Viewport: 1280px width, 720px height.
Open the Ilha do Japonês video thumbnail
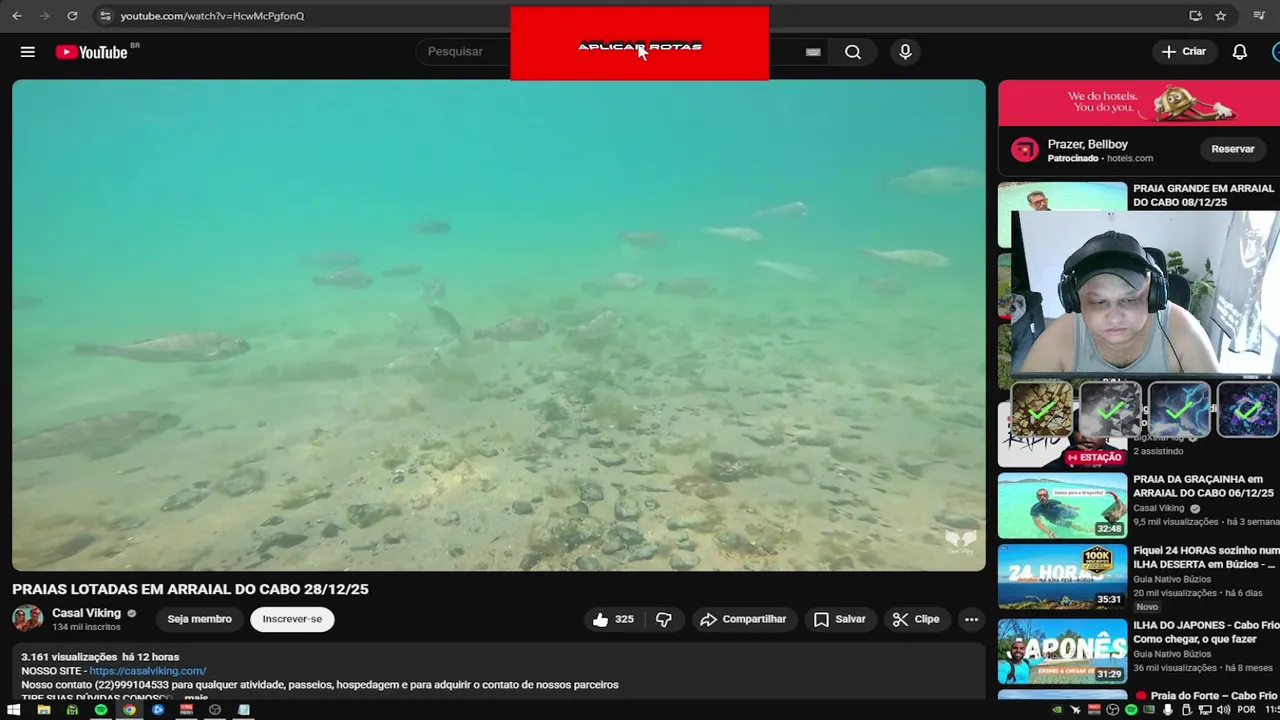coord(1062,651)
